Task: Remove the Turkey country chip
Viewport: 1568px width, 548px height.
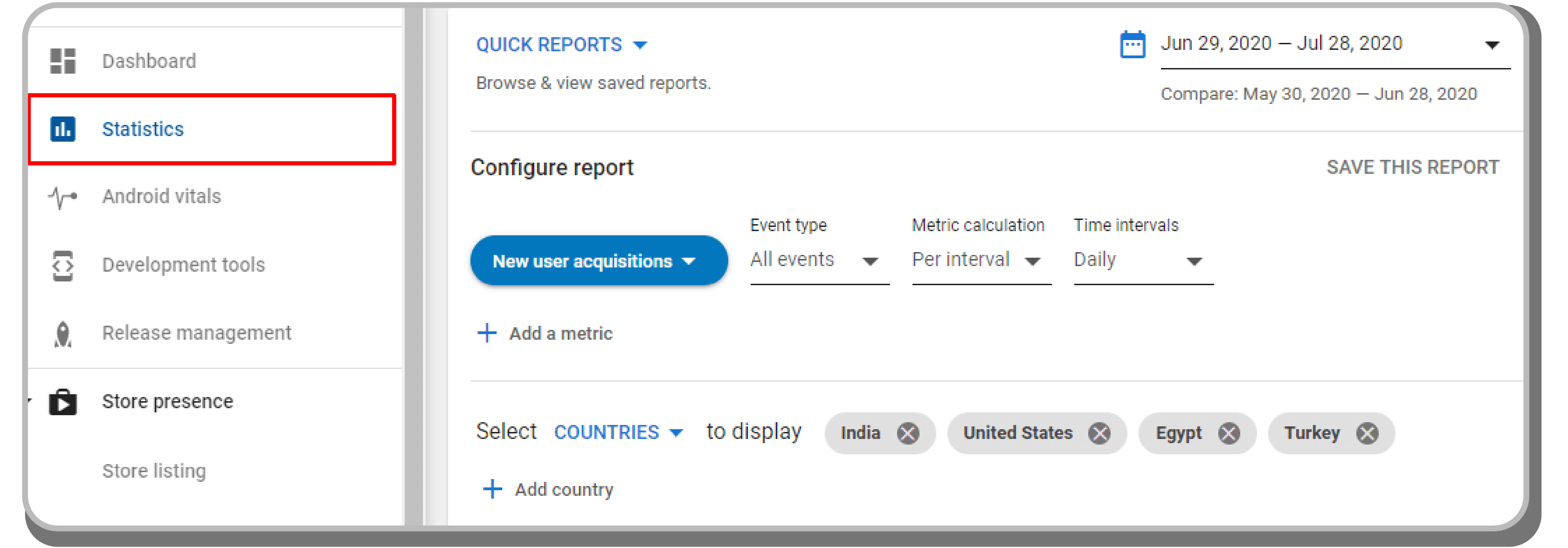Action: pos(1367,433)
